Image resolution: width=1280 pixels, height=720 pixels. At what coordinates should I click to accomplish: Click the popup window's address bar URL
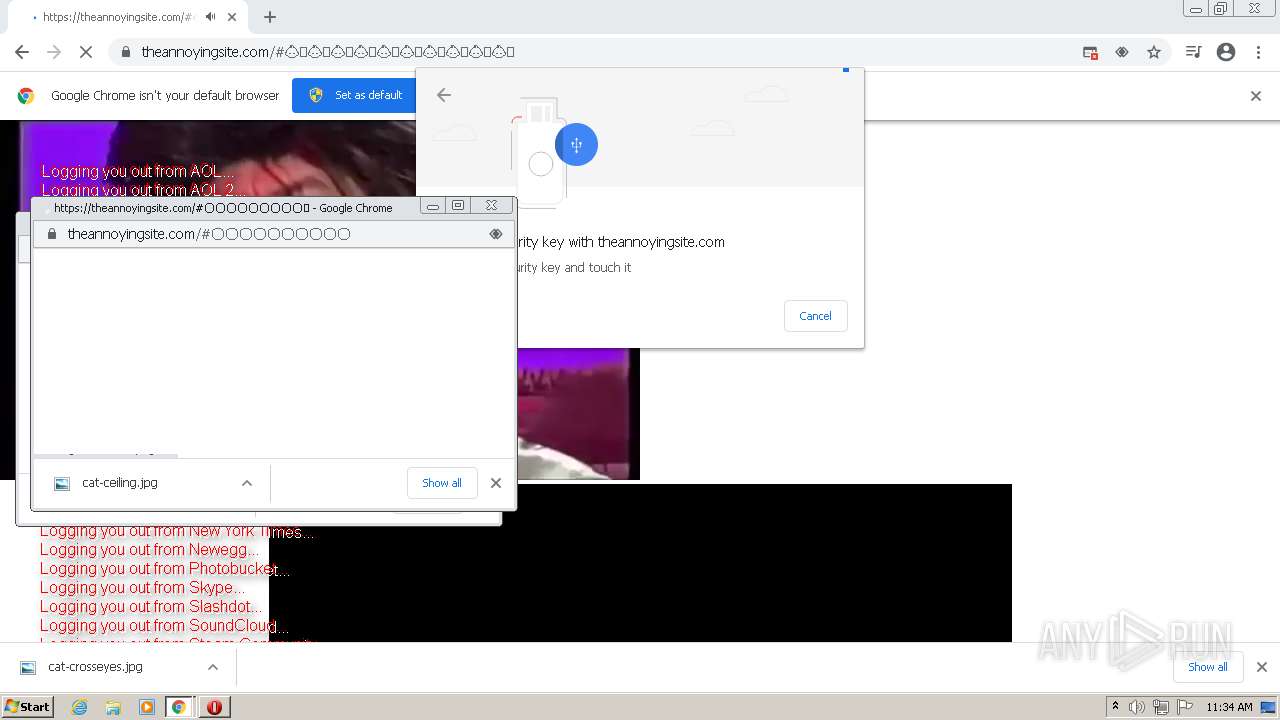(x=209, y=234)
